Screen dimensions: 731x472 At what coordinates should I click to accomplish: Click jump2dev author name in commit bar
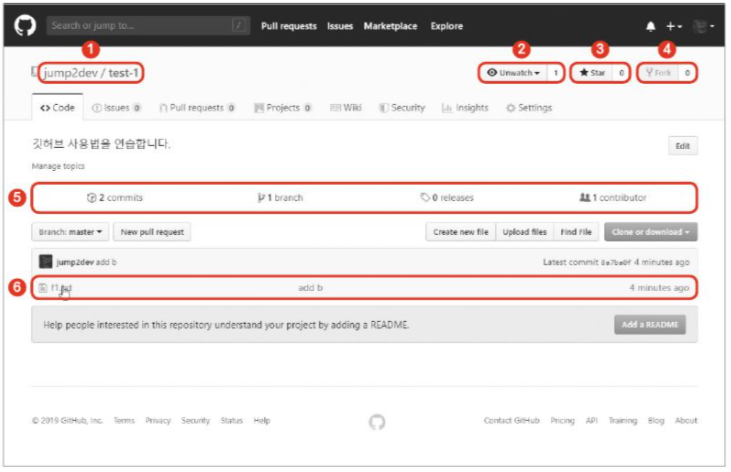(75, 262)
